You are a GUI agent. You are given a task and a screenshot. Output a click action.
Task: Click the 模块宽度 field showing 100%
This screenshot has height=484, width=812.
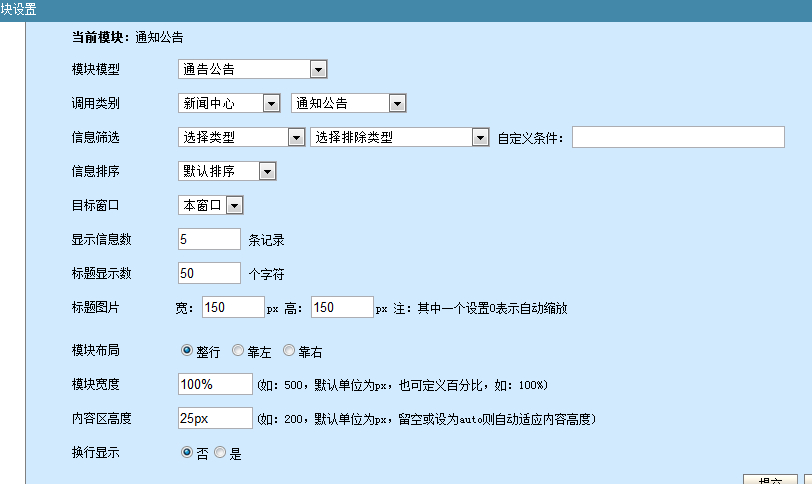pos(215,385)
